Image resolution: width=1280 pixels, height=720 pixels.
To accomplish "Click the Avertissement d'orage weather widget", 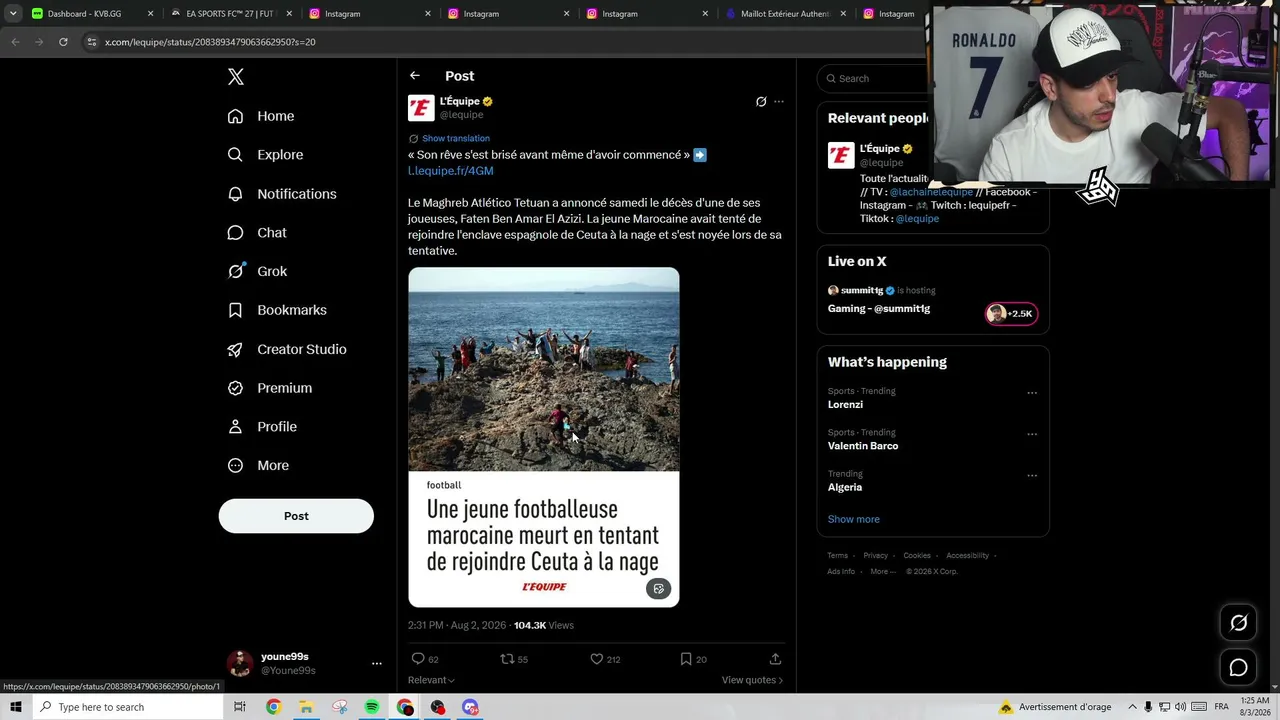I will [1055, 707].
